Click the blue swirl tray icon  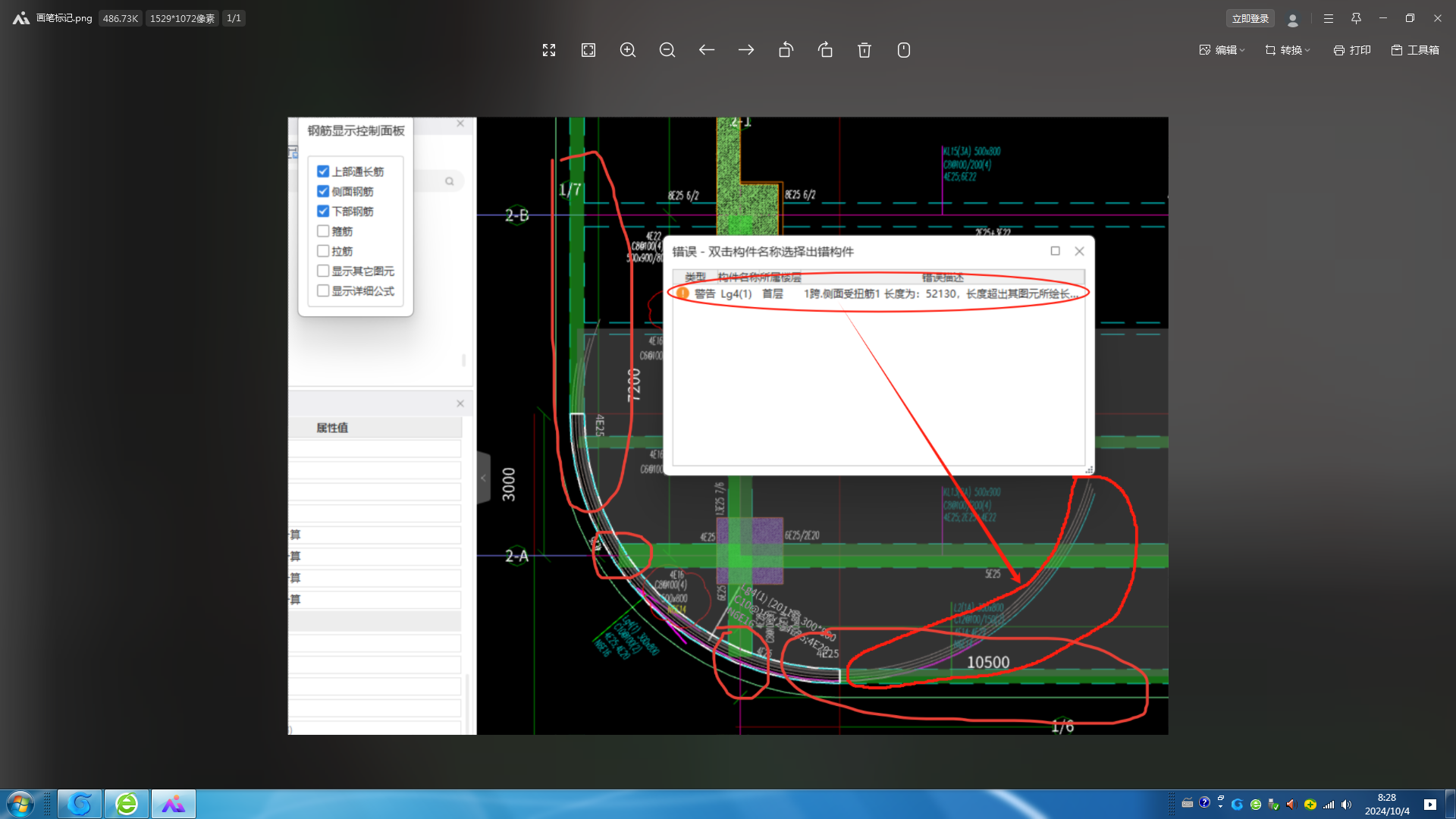pyautogui.click(x=1238, y=805)
